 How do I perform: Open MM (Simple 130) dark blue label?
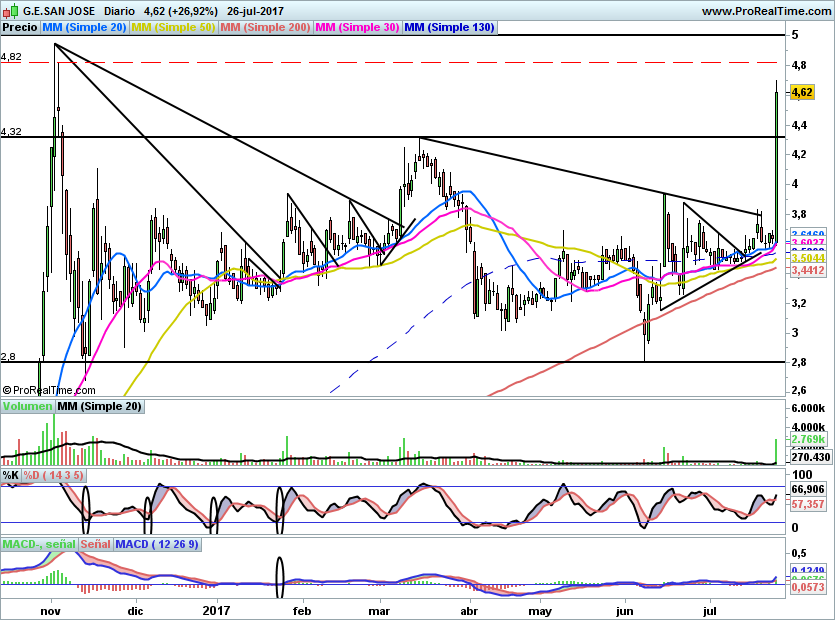pyautogui.click(x=449, y=27)
